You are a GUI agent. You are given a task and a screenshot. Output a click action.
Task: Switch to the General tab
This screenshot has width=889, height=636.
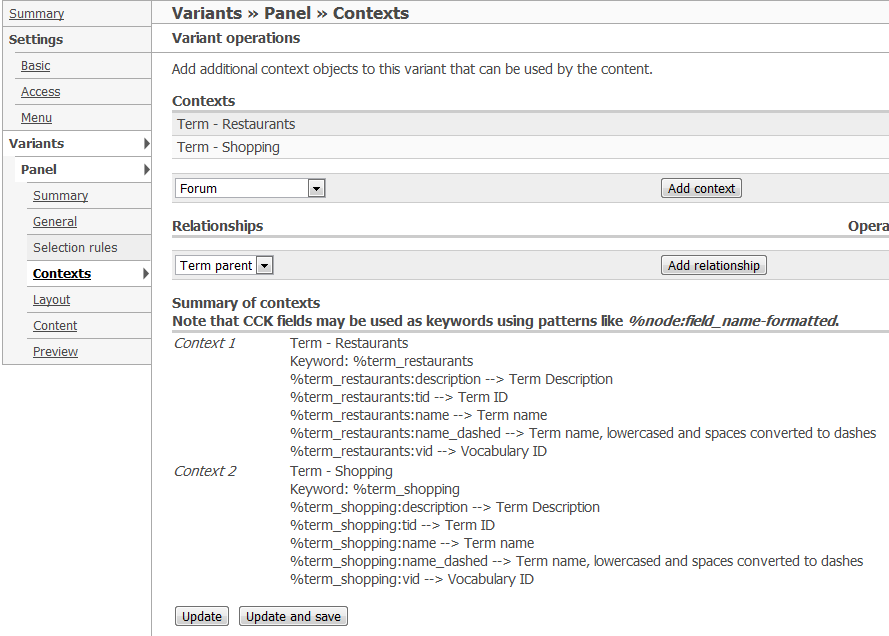click(55, 222)
